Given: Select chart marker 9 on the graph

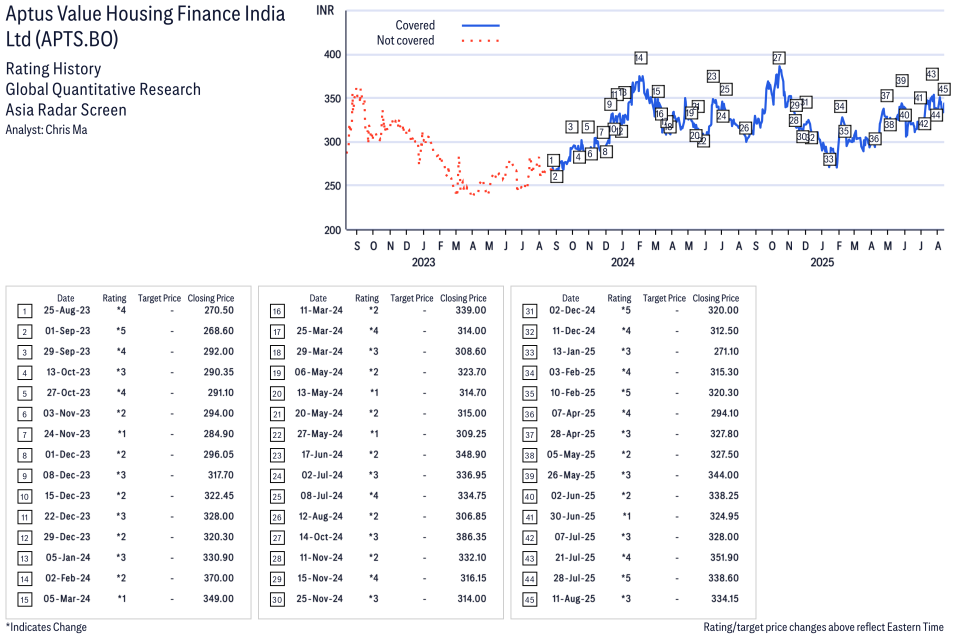Looking at the screenshot, I should [610, 104].
